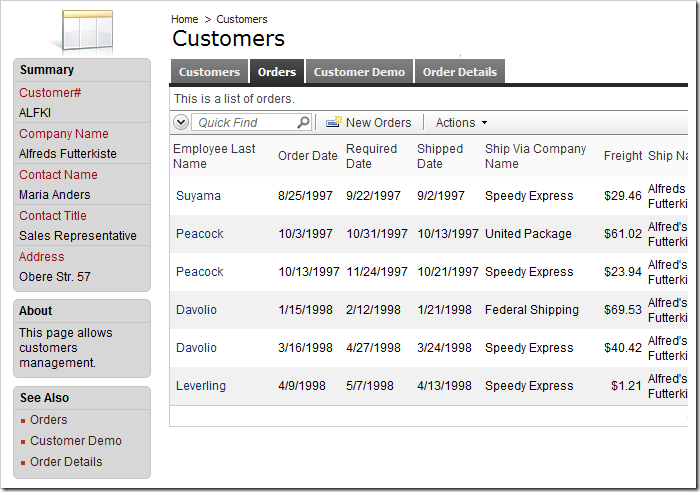Open the Leverling order row link
The height and width of the screenshot is (492, 700).
[201, 386]
